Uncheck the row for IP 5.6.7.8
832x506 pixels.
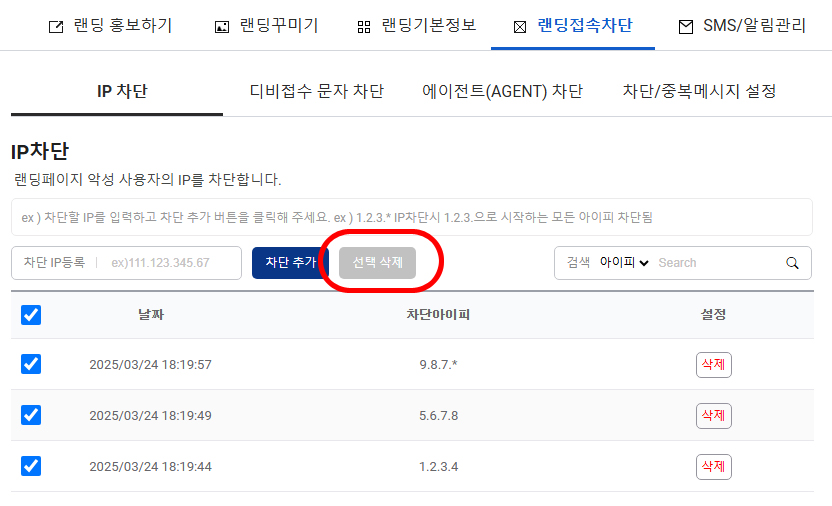click(31, 415)
